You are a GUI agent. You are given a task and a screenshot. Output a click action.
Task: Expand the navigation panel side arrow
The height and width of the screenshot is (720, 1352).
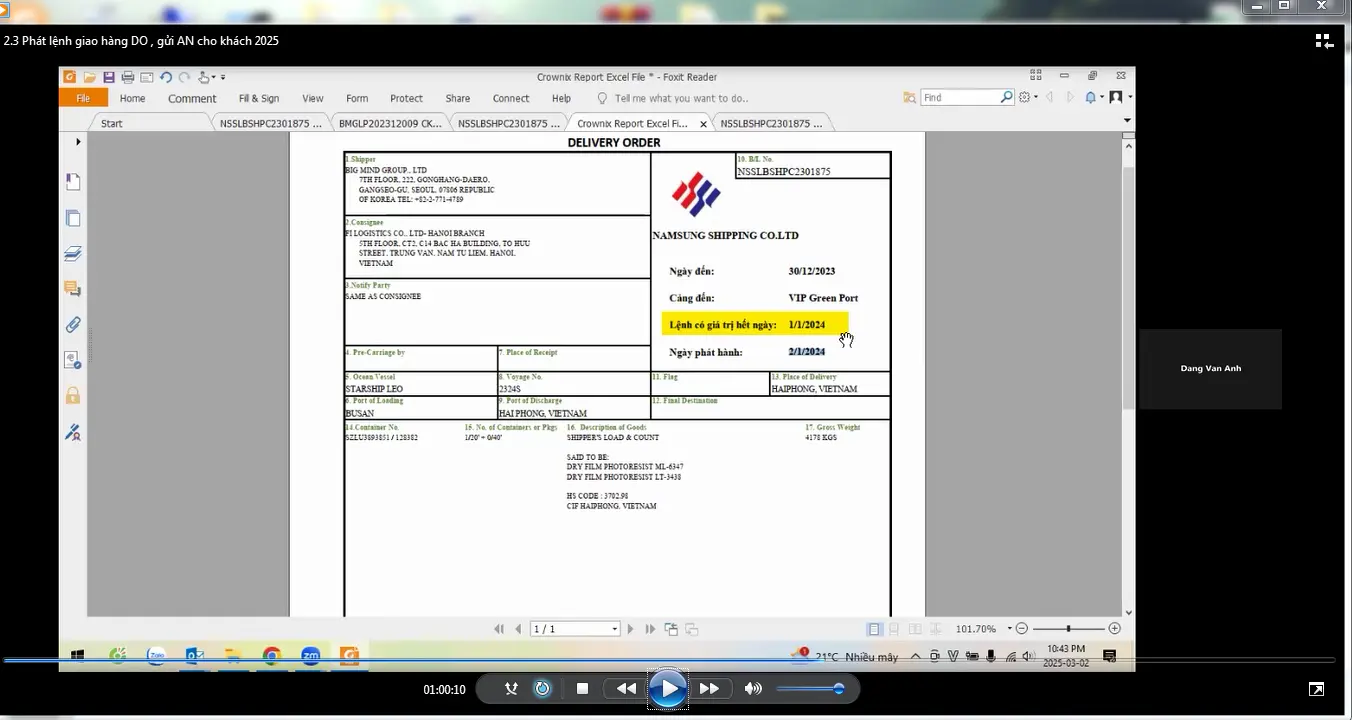pos(78,142)
